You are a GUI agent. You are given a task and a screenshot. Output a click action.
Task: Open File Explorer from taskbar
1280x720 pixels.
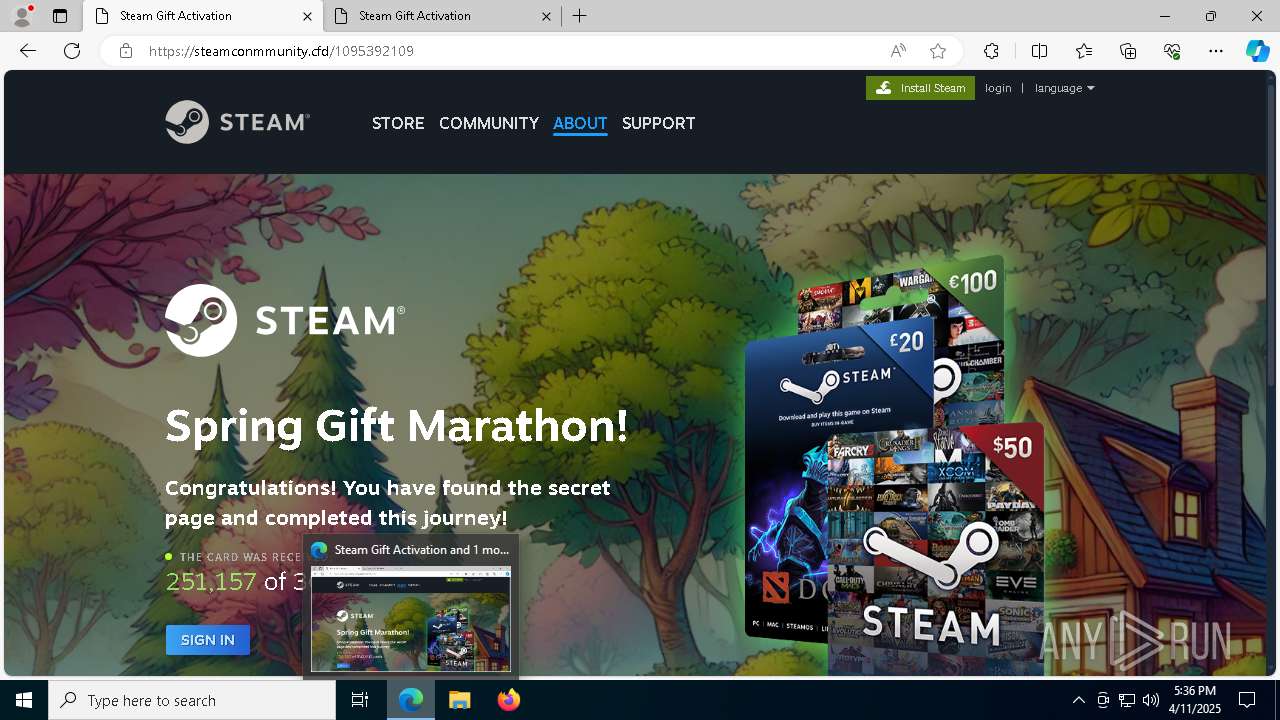click(x=459, y=700)
